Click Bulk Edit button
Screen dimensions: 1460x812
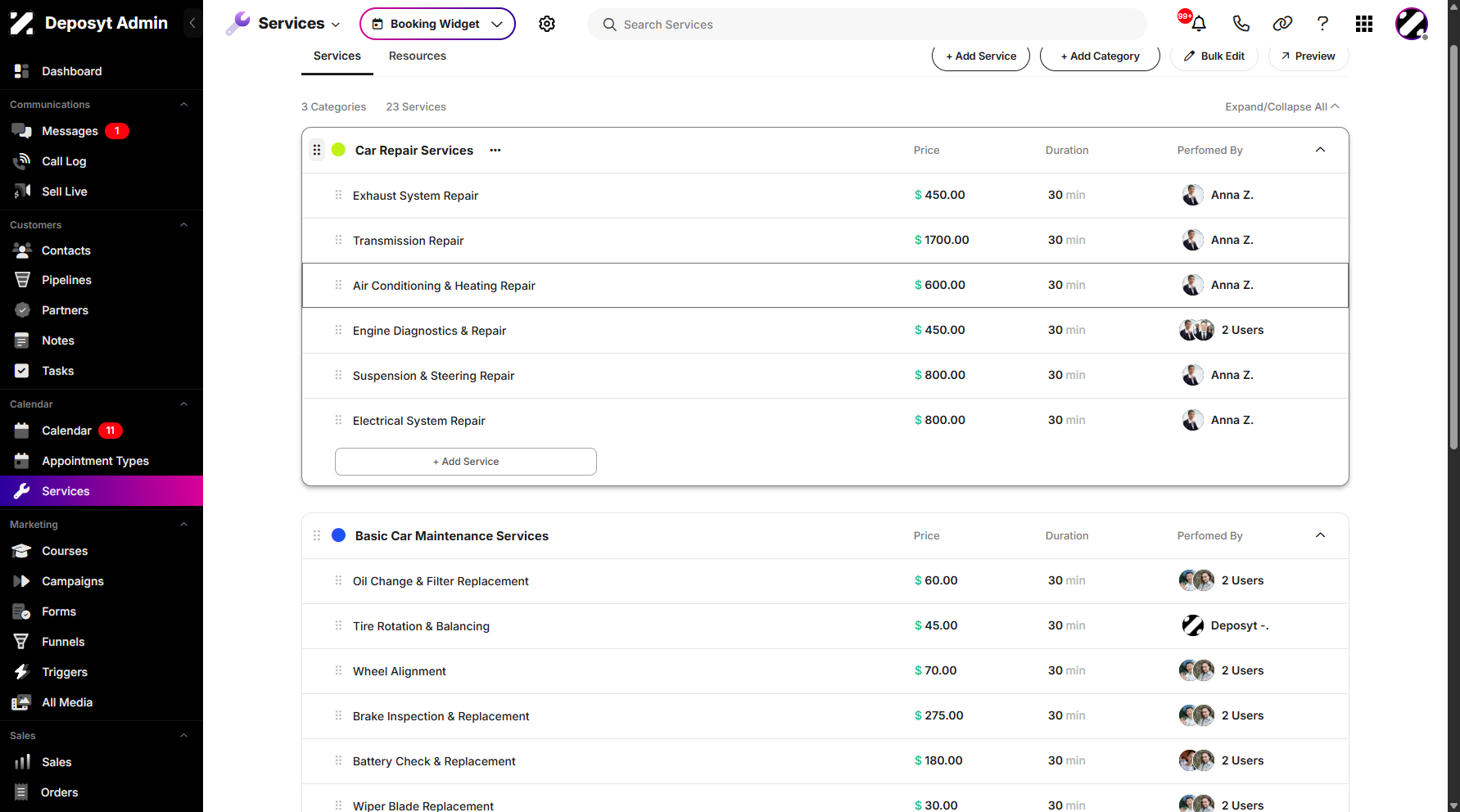(1214, 56)
